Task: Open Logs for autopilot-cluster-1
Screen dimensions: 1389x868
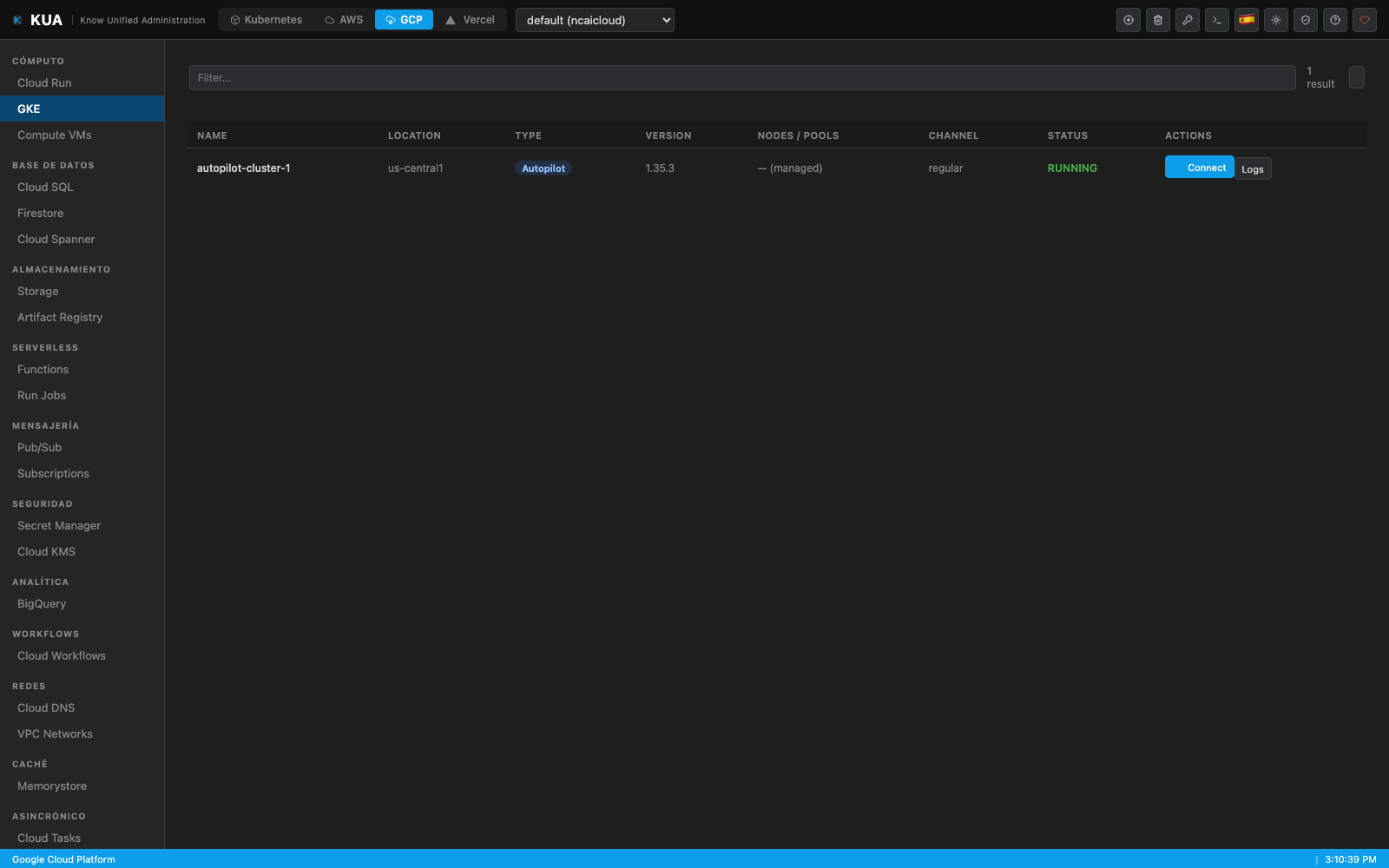Action: coord(1253,169)
